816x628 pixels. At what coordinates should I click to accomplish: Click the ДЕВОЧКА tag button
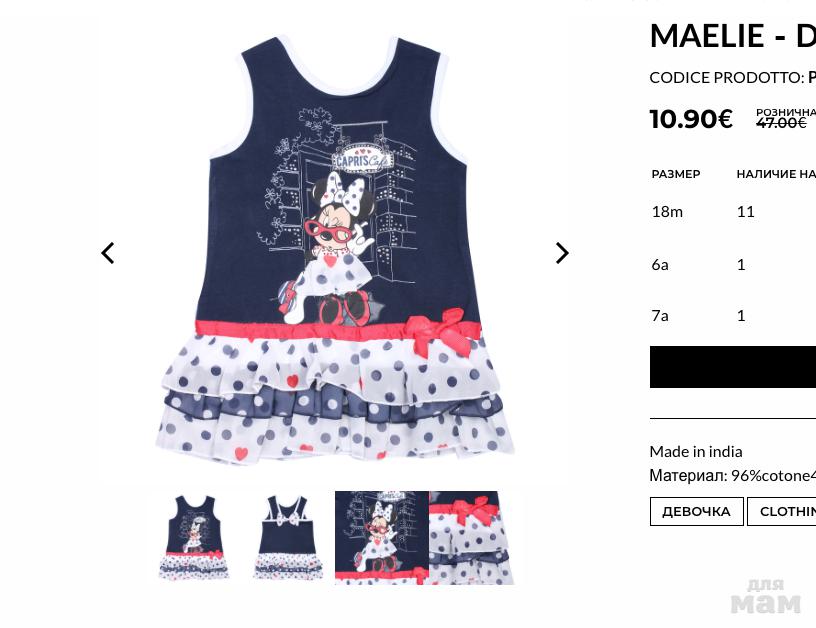click(x=696, y=511)
